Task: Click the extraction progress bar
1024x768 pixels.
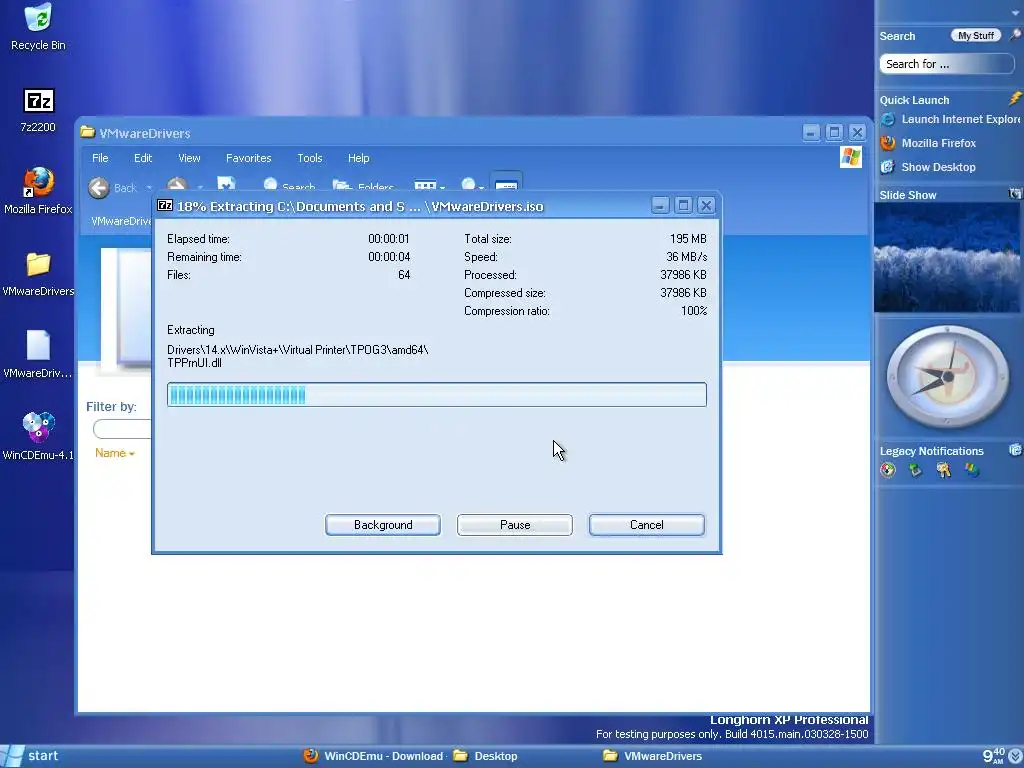Action: pyautogui.click(x=437, y=394)
